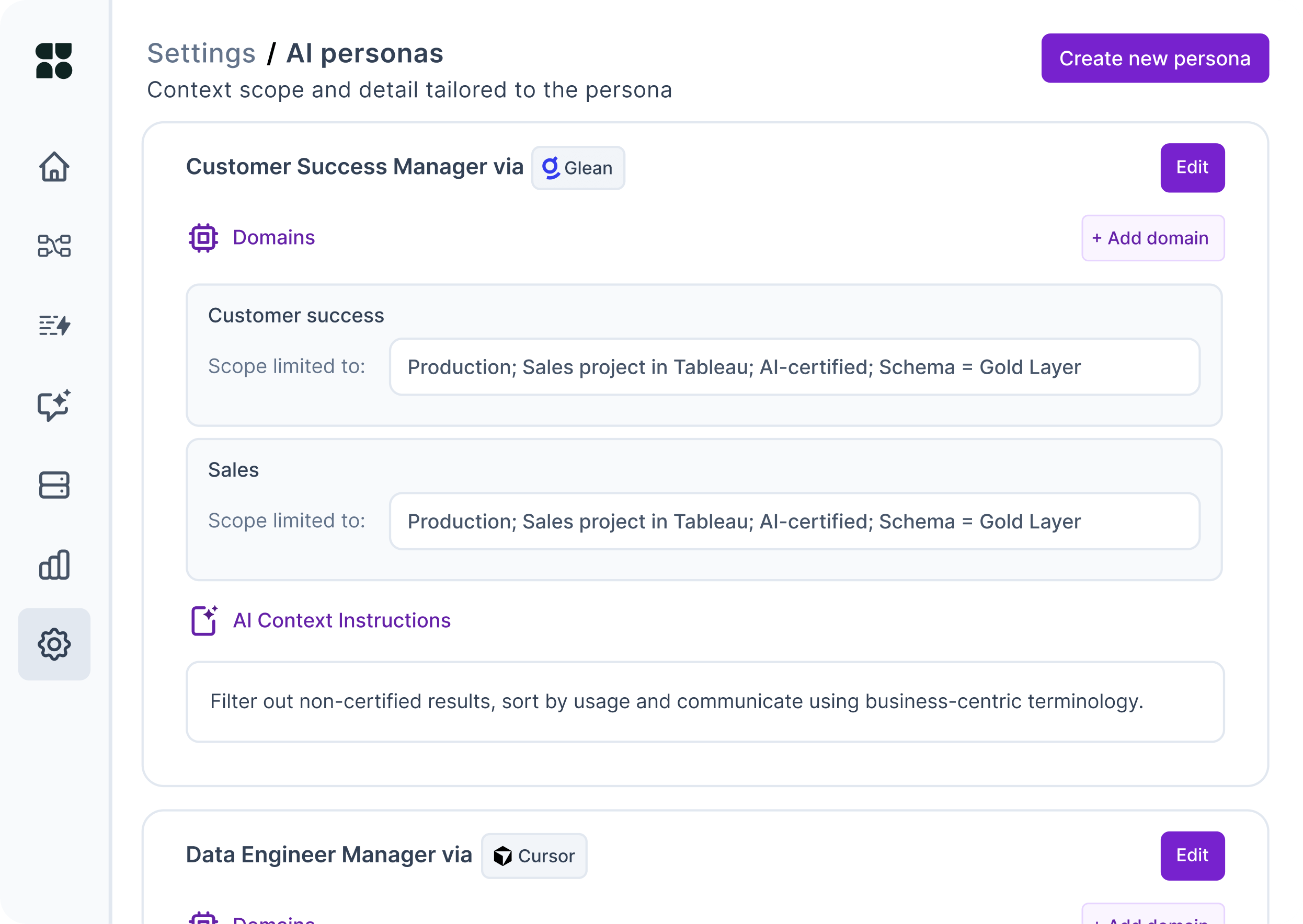Open the Settings breadcrumb link
1303x924 pixels.
pos(201,53)
